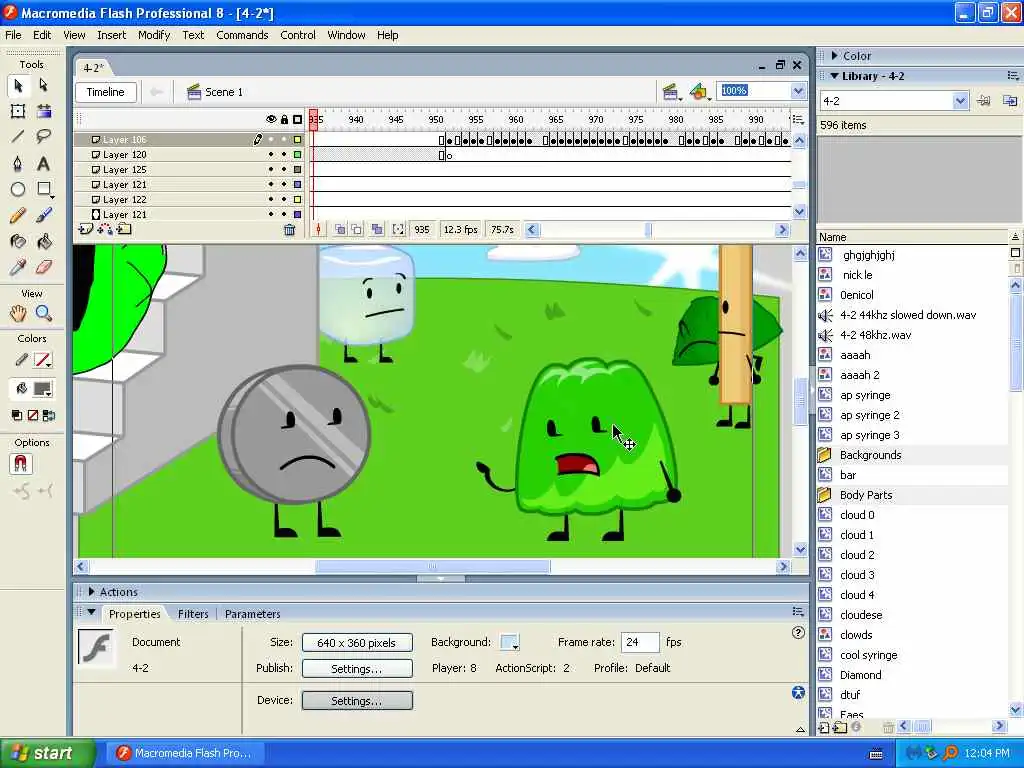Click the Windows start button
This screenshot has height=768, width=1024.
pyautogui.click(x=47, y=753)
